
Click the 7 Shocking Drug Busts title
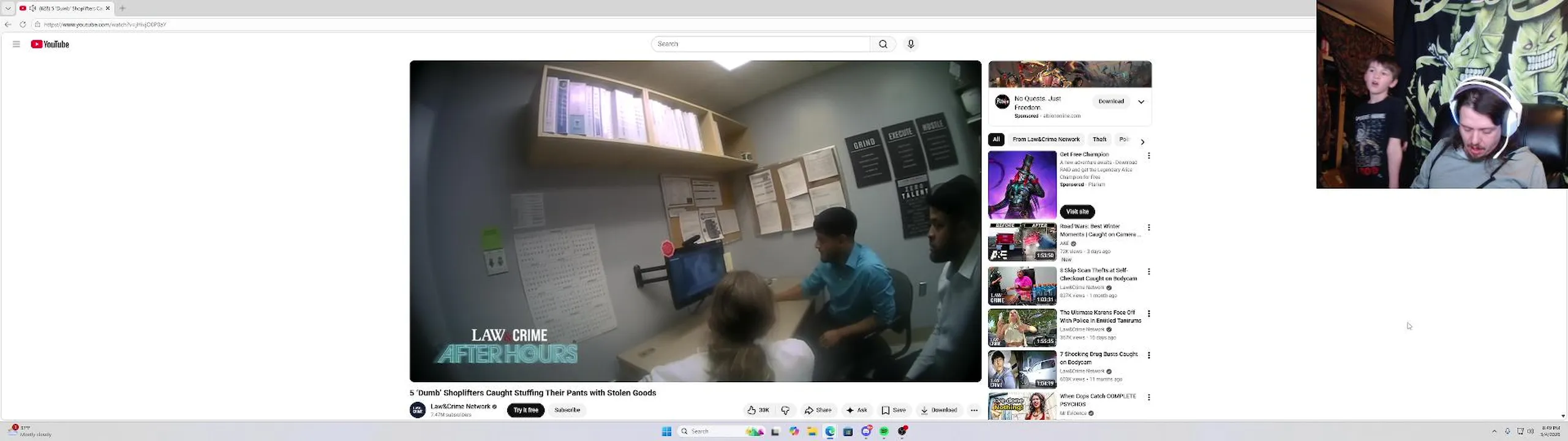1099,358
